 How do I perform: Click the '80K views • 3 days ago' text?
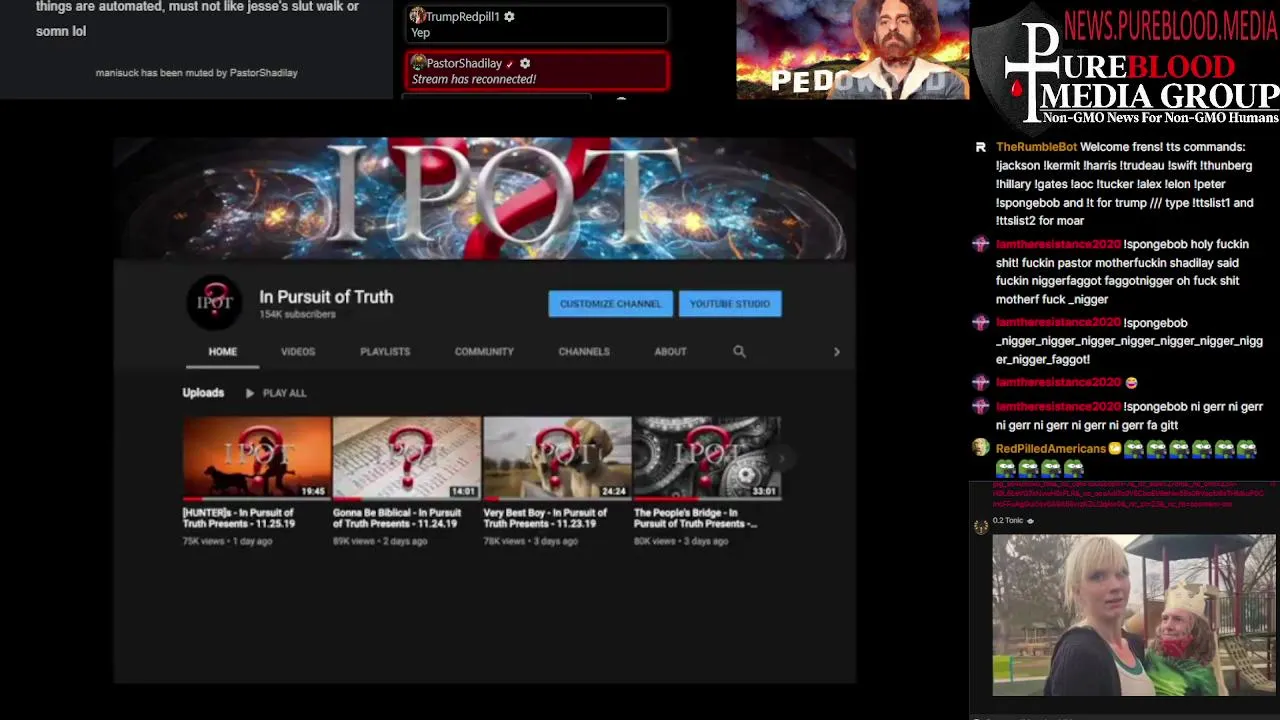pyautogui.click(x=681, y=541)
